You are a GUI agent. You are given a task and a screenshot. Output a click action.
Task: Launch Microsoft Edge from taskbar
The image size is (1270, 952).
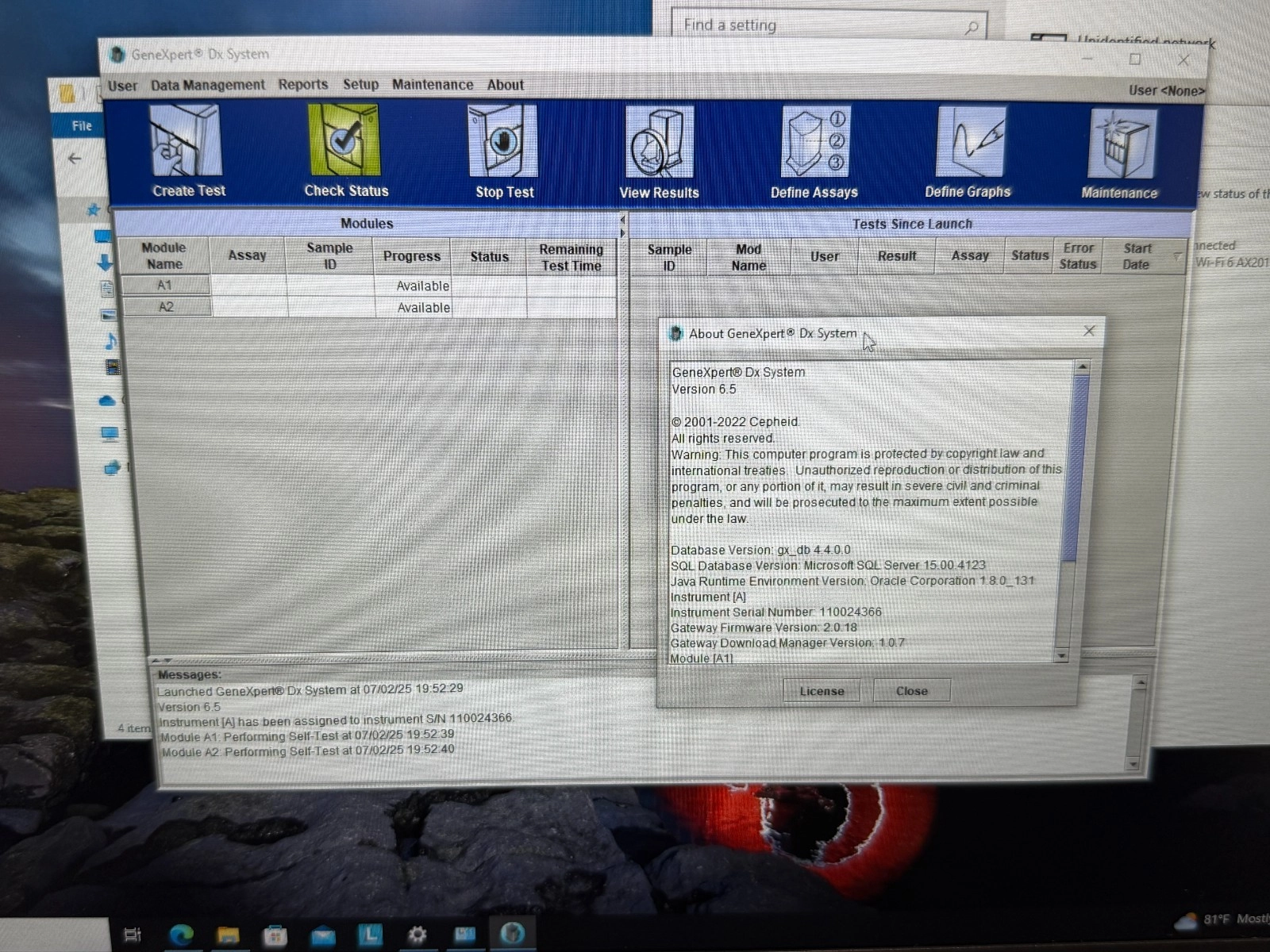181,935
